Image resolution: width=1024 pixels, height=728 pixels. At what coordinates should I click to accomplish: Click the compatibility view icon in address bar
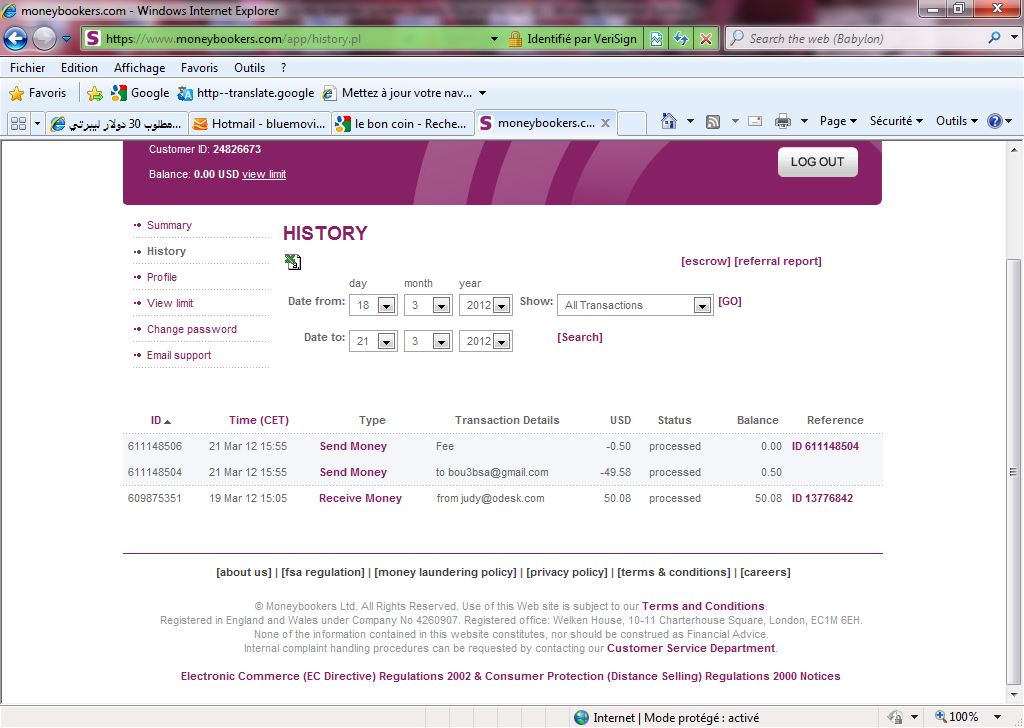point(656,39)
